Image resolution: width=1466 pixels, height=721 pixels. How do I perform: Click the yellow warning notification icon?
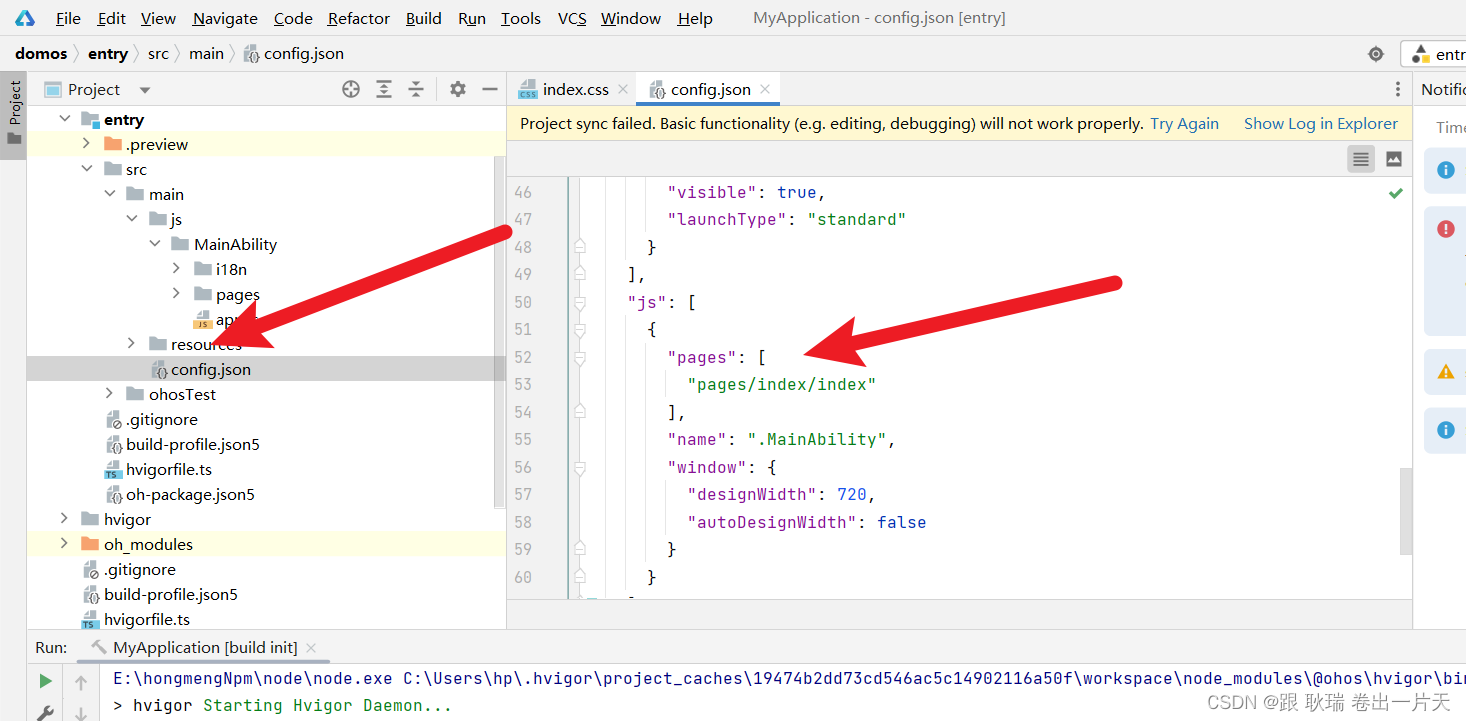pos(1445,371)
